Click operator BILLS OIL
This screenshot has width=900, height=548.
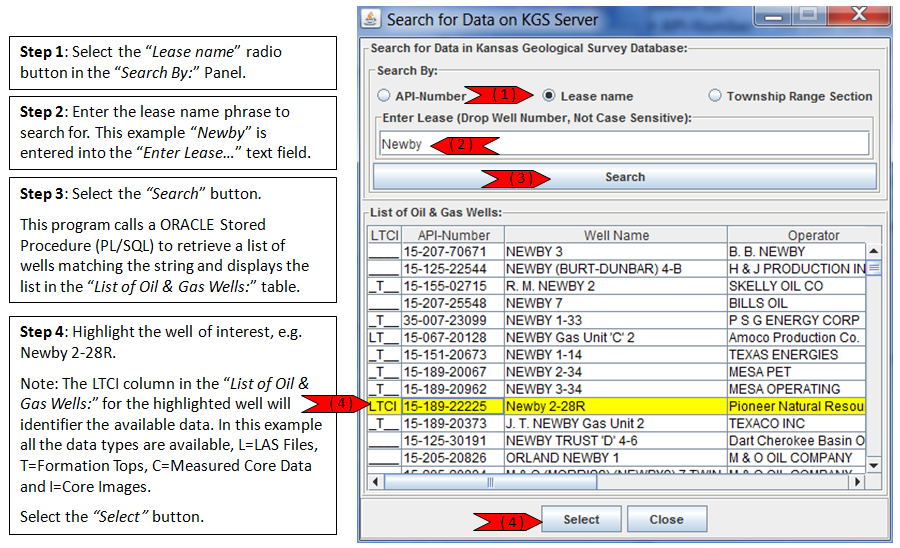coord(797,303)
